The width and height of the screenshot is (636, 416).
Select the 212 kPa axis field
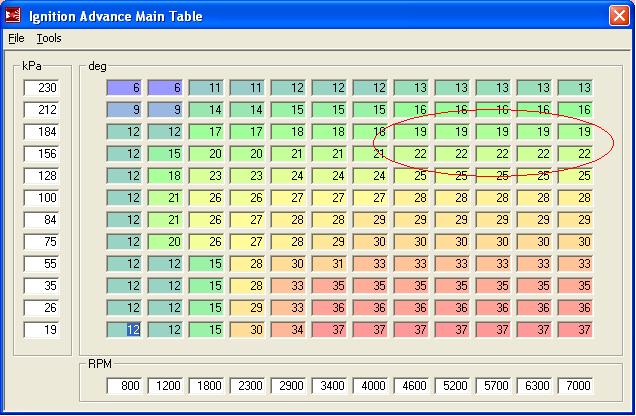(42, 109)
